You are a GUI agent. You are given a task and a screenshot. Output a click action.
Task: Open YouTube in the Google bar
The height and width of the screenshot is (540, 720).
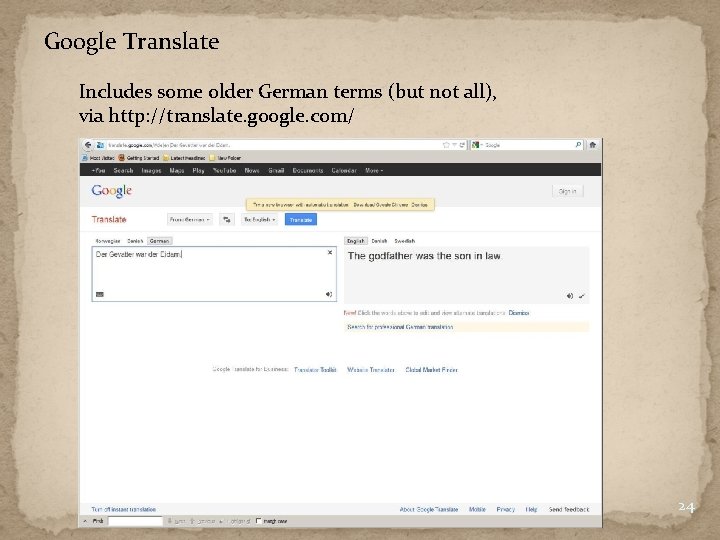(224, 170)
